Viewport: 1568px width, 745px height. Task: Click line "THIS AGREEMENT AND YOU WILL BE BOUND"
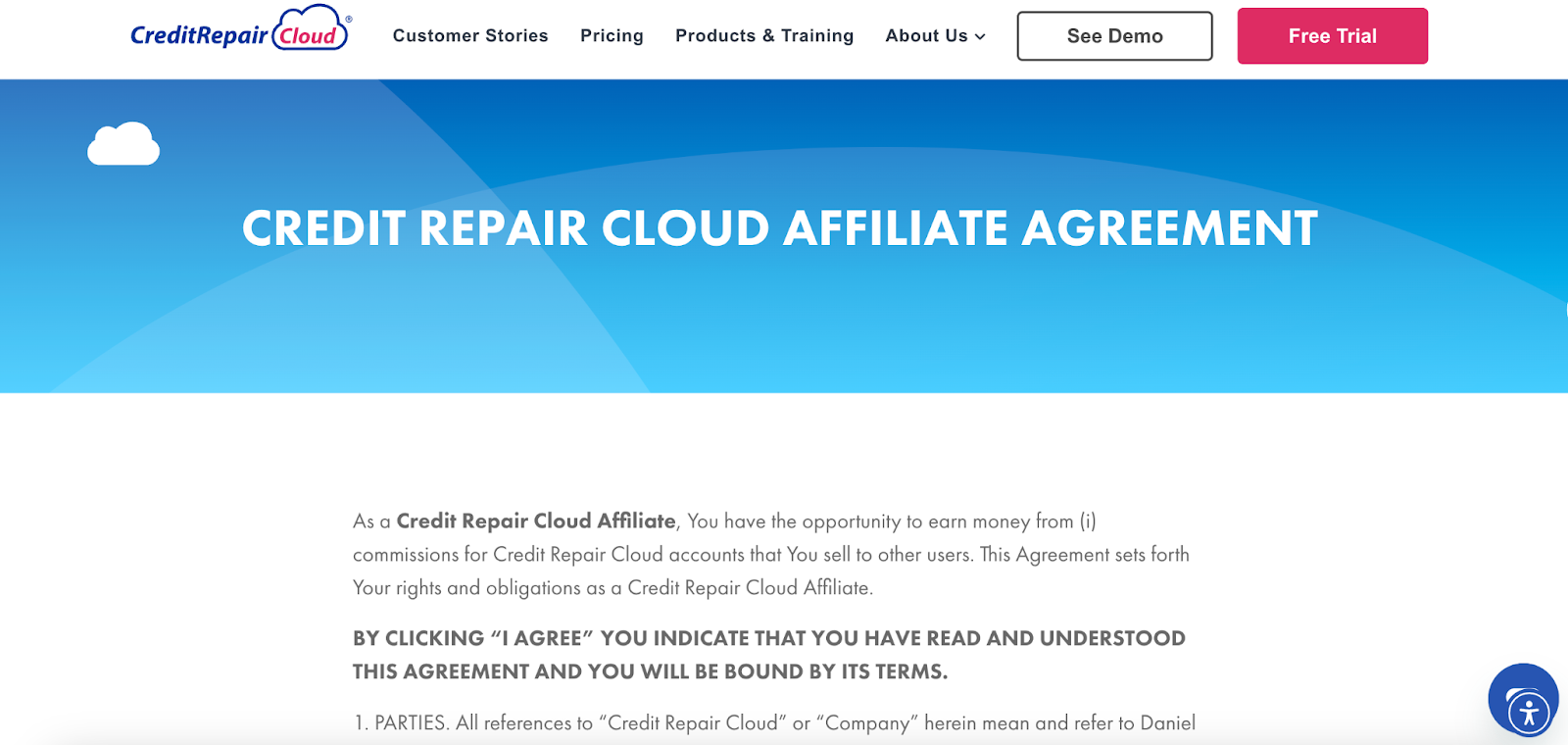click(x=650, y=671)
